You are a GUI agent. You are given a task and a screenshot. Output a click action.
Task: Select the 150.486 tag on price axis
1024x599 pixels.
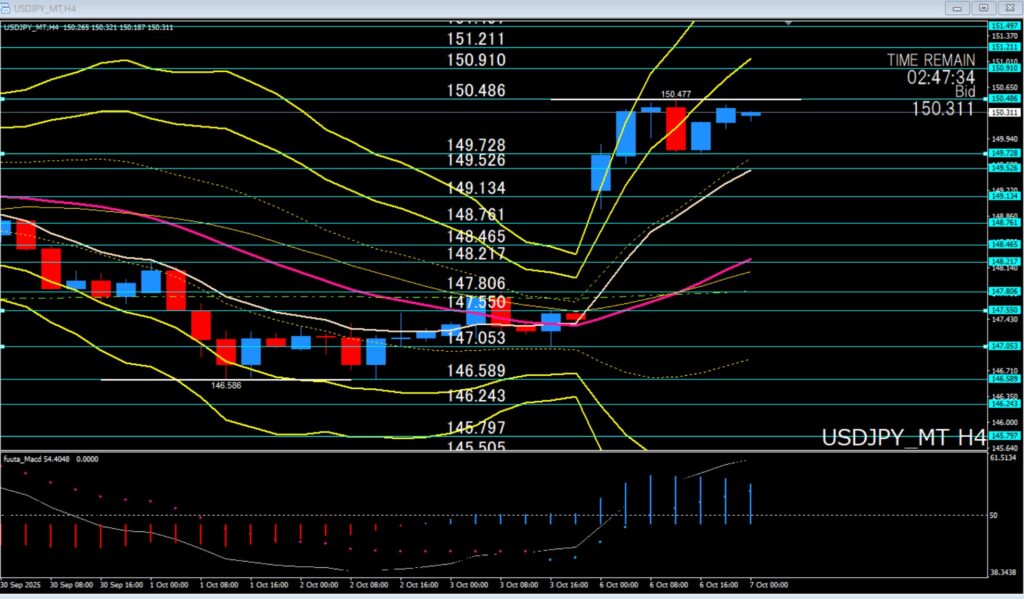pyautogui.click(x=1004, y=99)
